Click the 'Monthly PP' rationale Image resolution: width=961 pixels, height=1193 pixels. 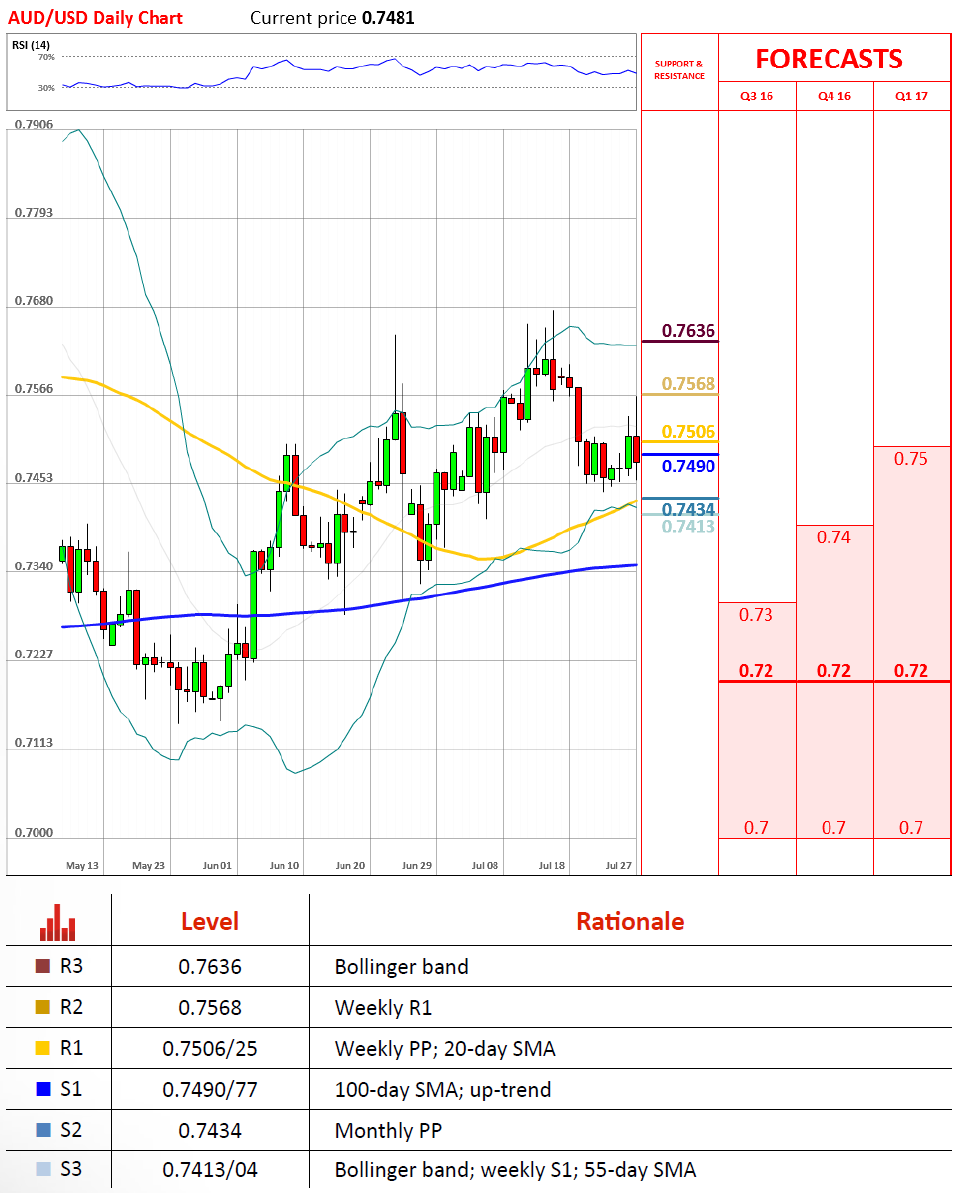click(388, 1131)
